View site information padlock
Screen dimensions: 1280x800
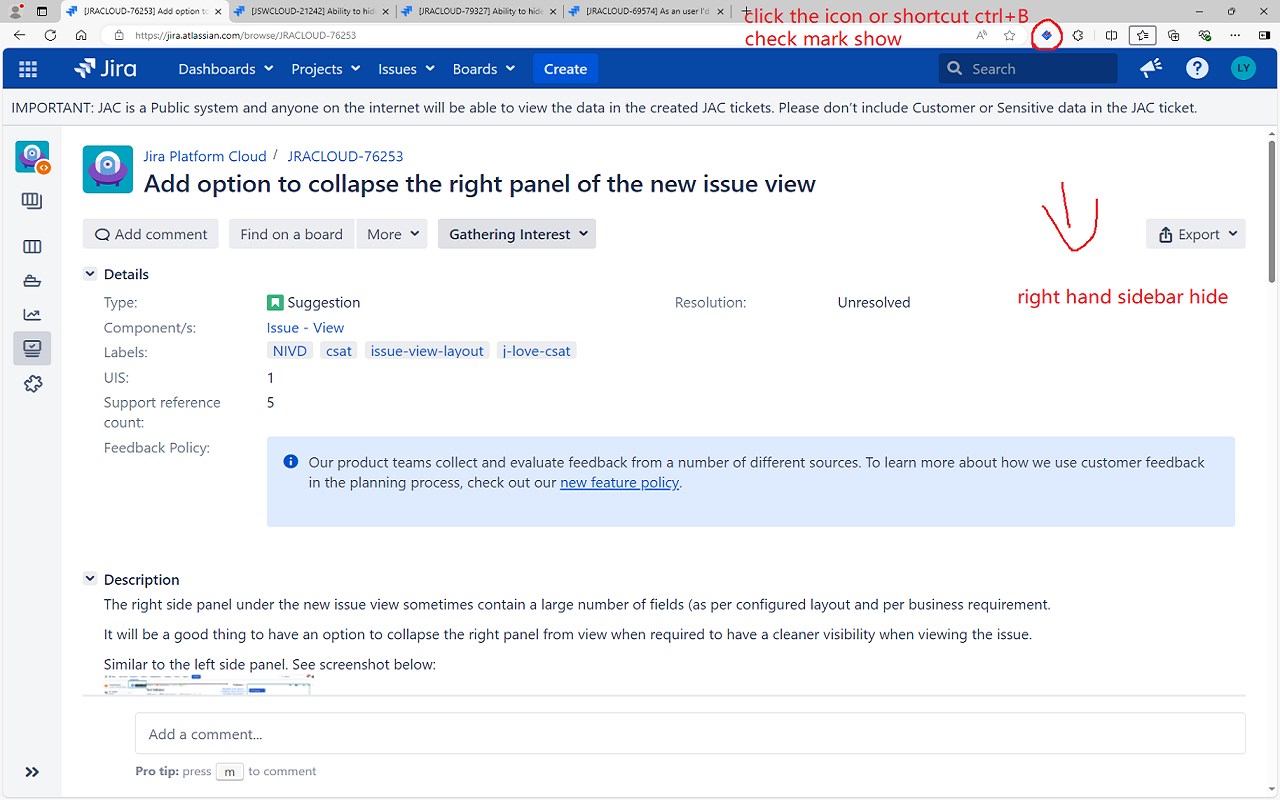(119, 35)
